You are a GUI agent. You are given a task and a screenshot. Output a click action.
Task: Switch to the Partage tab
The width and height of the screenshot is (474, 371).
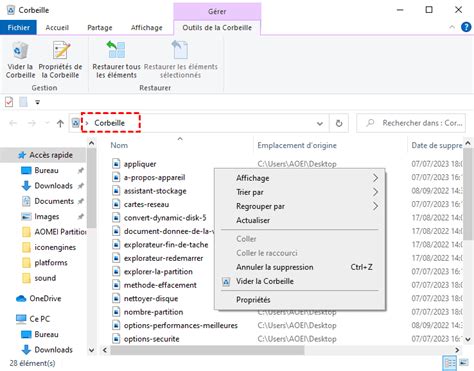[100, 28]
